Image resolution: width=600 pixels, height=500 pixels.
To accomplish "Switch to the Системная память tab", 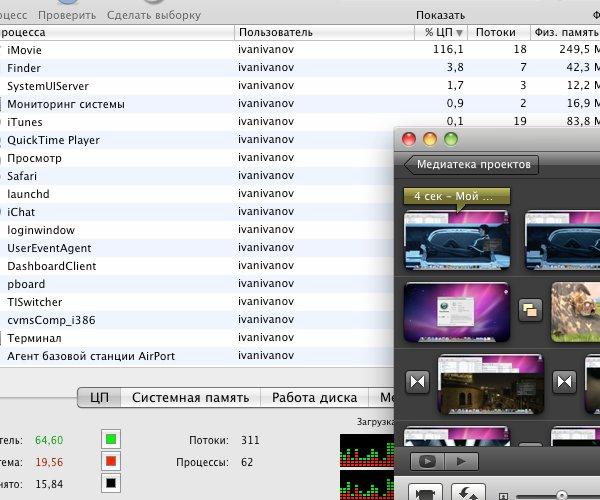I will point(191,397).
